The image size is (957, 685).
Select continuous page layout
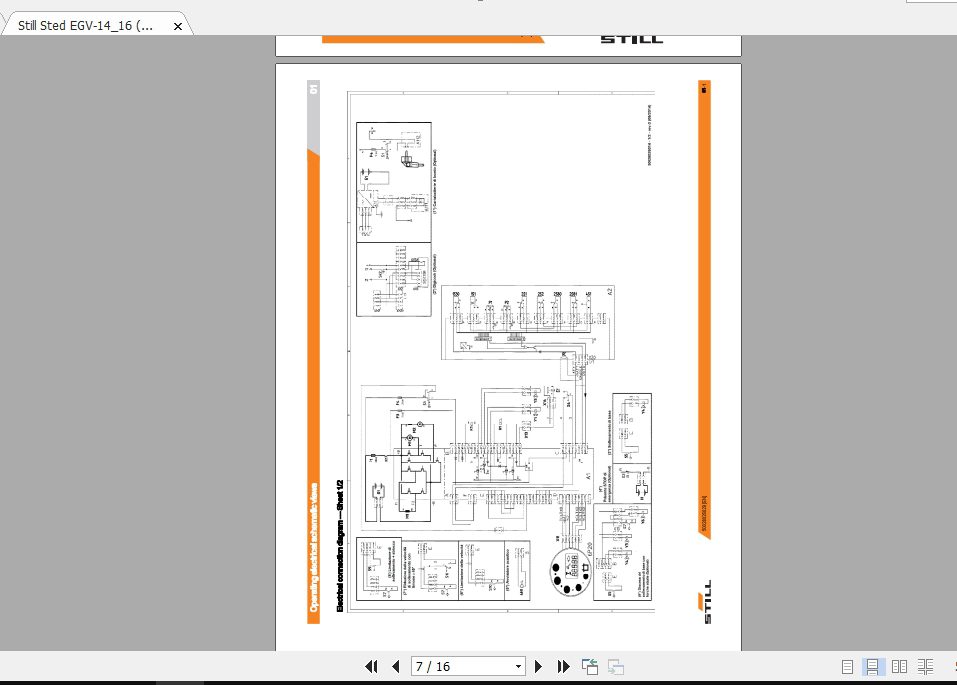[x=873, y=667]
